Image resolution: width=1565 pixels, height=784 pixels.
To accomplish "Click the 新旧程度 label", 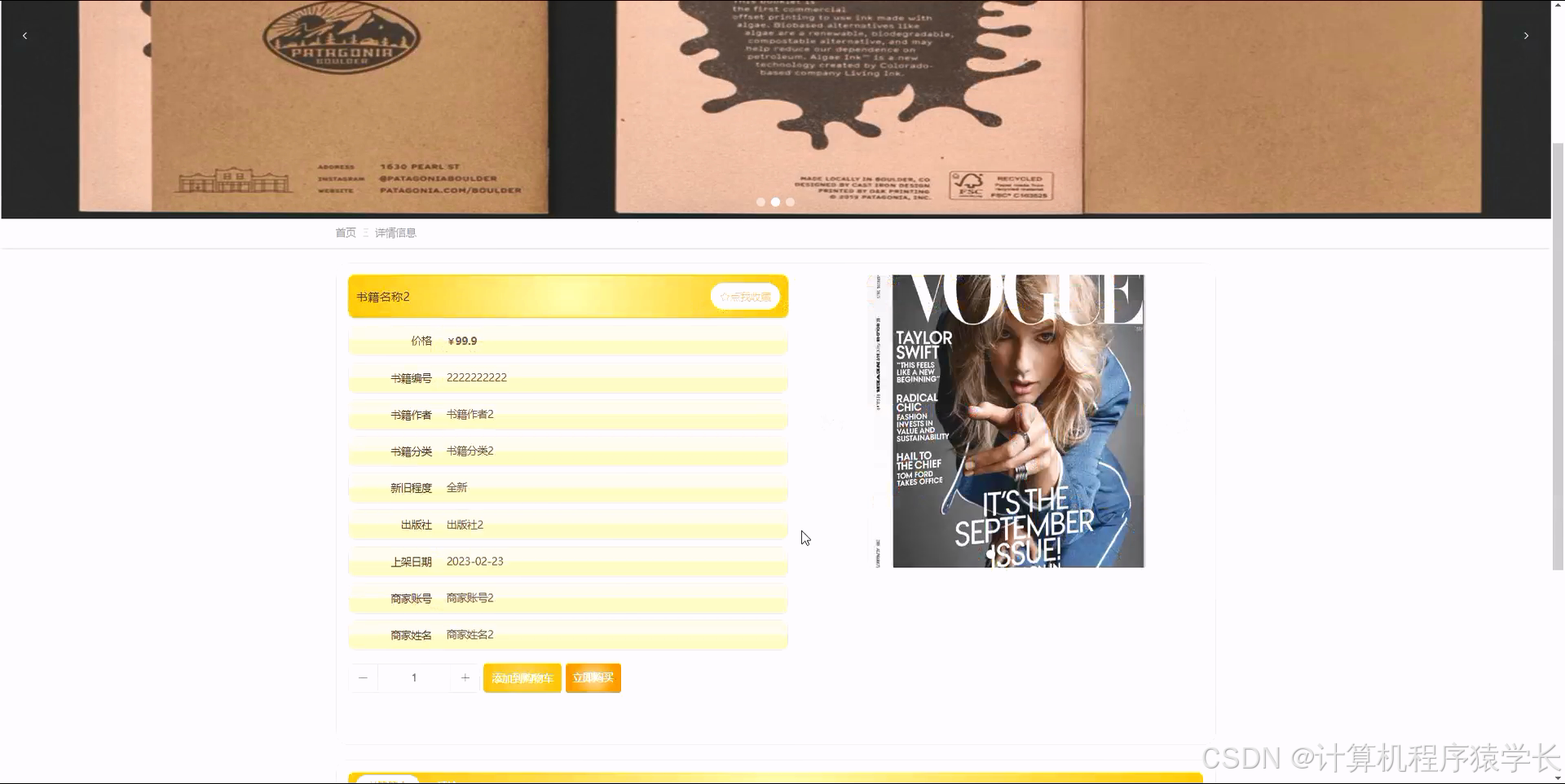I will pyautogui.click(x=411, y=488).
